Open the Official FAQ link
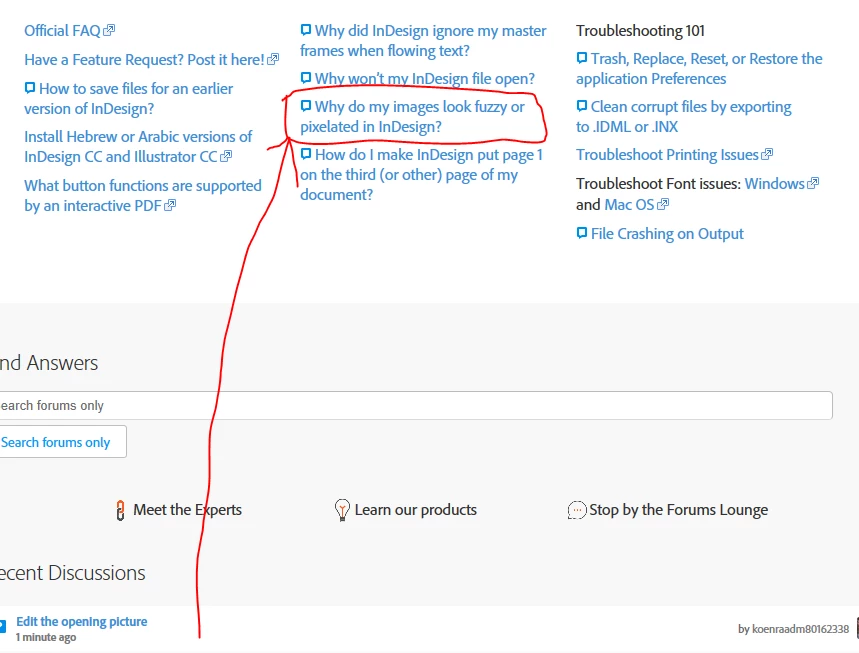 tap(62, 31)
